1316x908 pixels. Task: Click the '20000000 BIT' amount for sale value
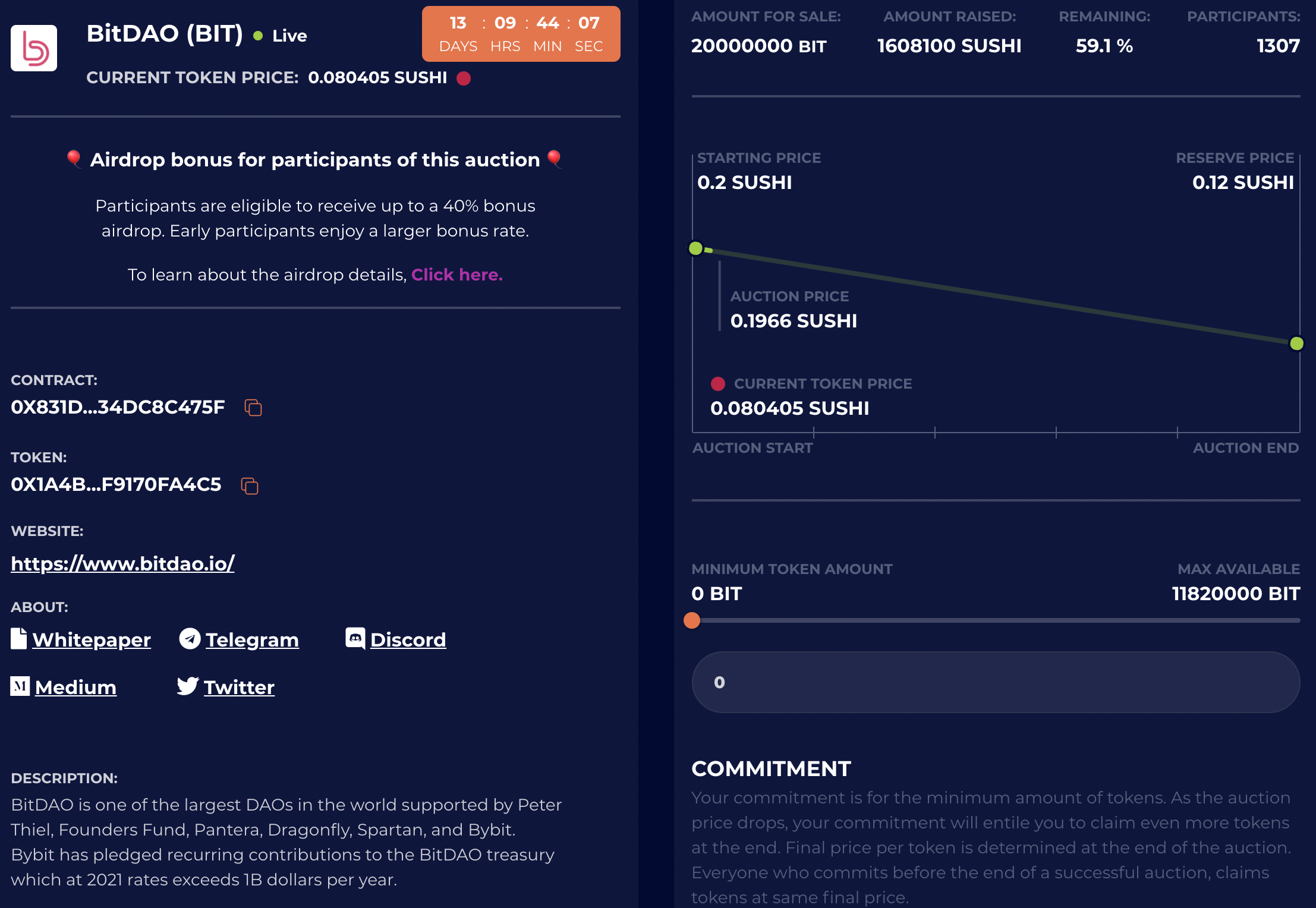(759, 46)
